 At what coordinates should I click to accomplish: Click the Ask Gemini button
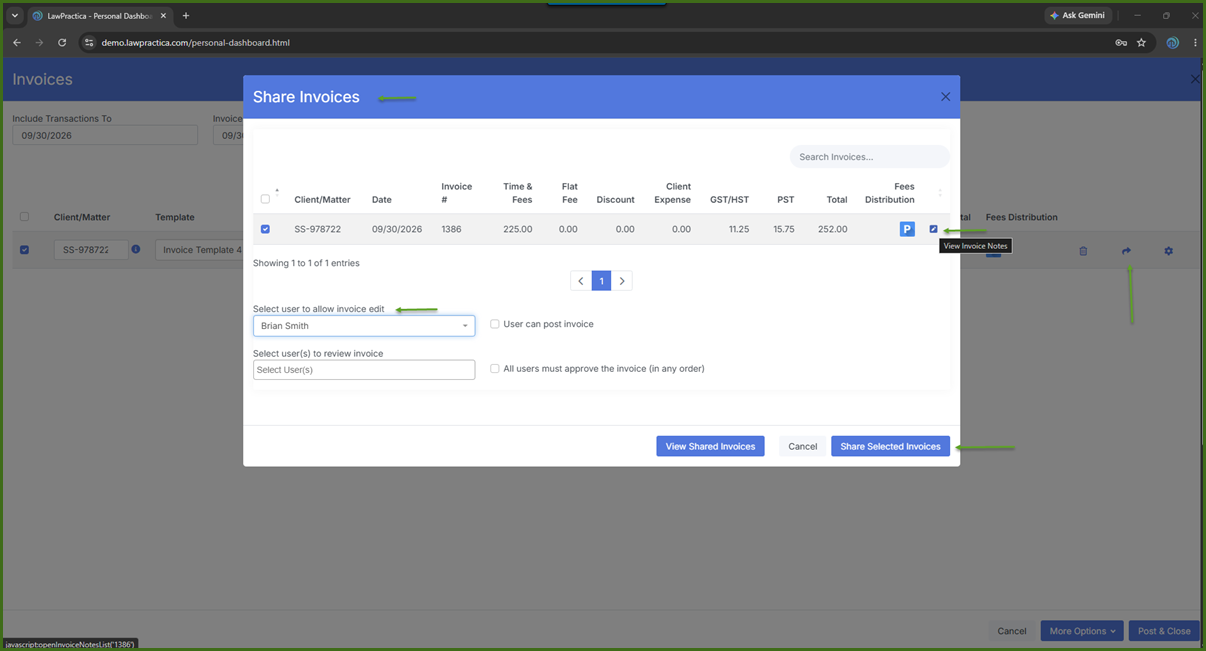(1080, 16)
